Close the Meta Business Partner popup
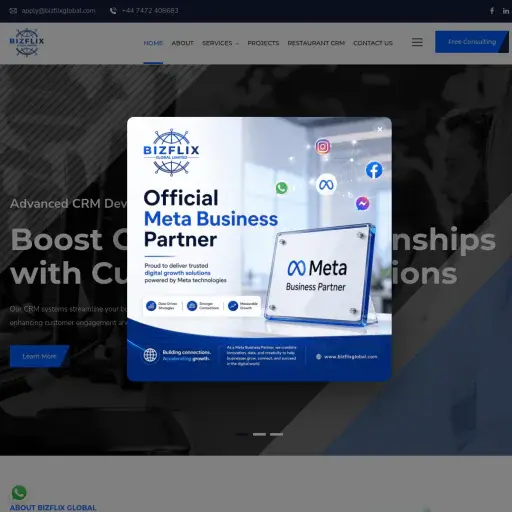Screen dimensions: 512x512 [x=380, y=129]
